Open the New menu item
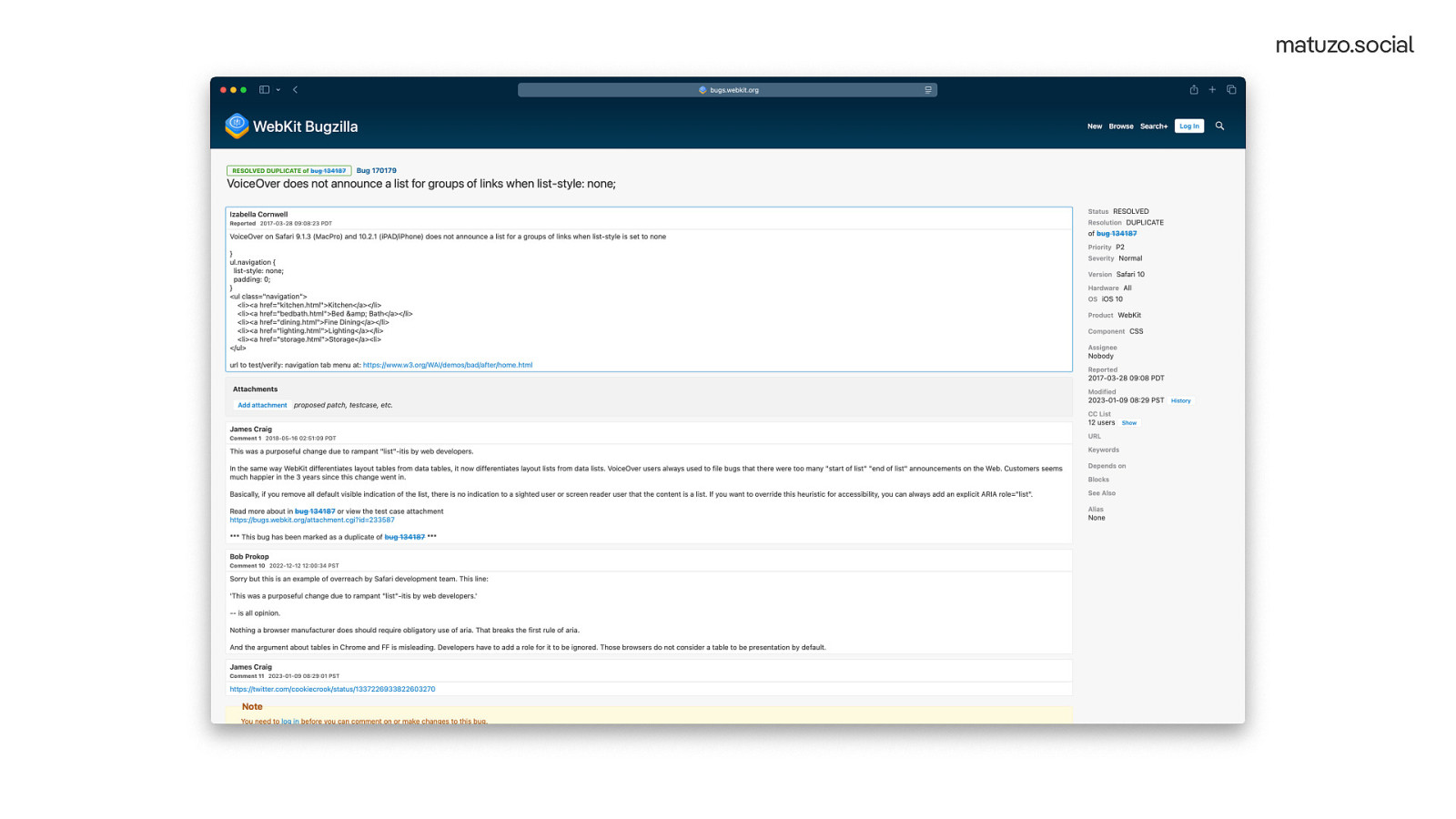This screenshot has width=1456, height=819. point(1095,126)
